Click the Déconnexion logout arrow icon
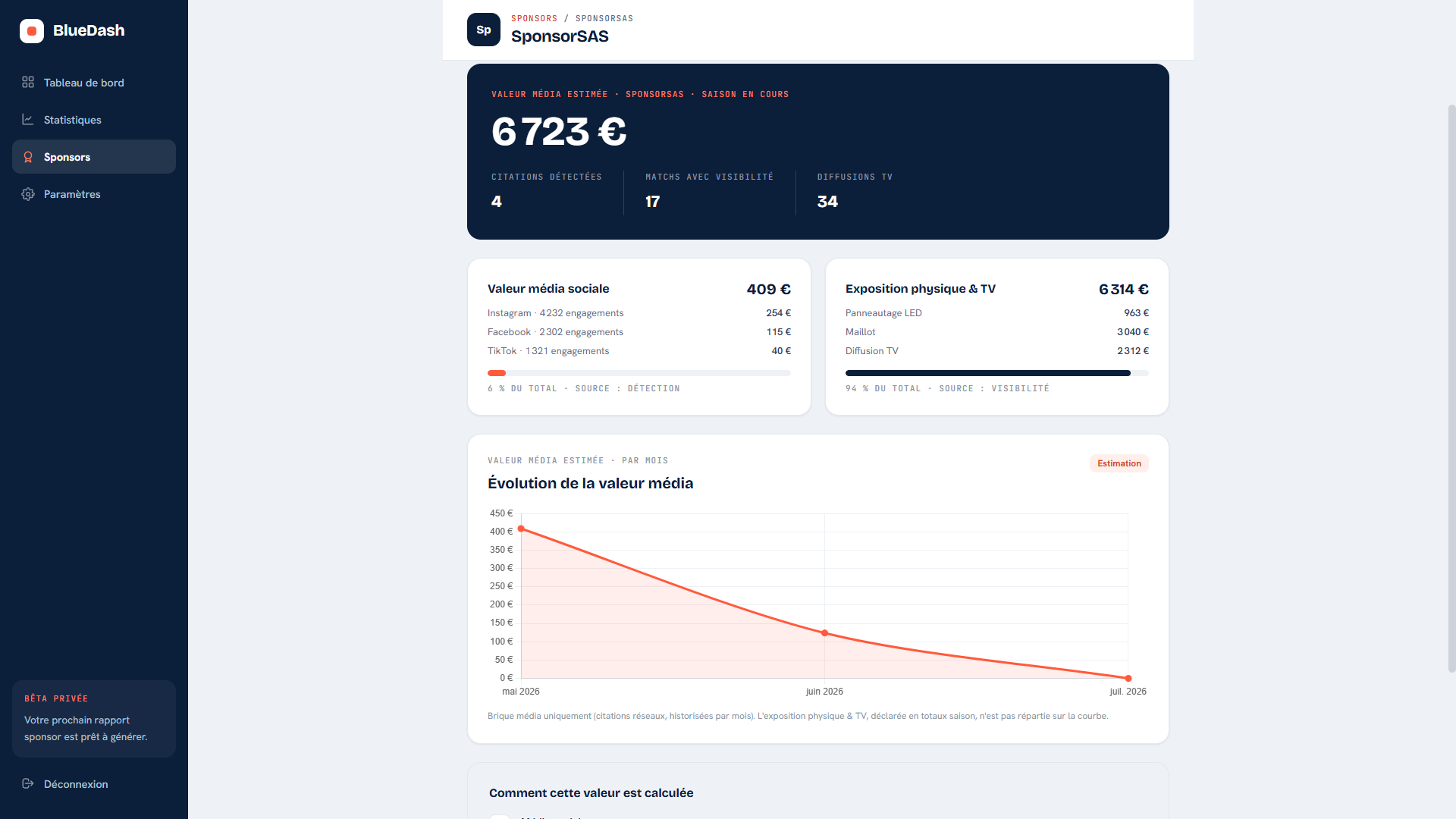Viewport: 1456px width, 819px height. point(28,783)
